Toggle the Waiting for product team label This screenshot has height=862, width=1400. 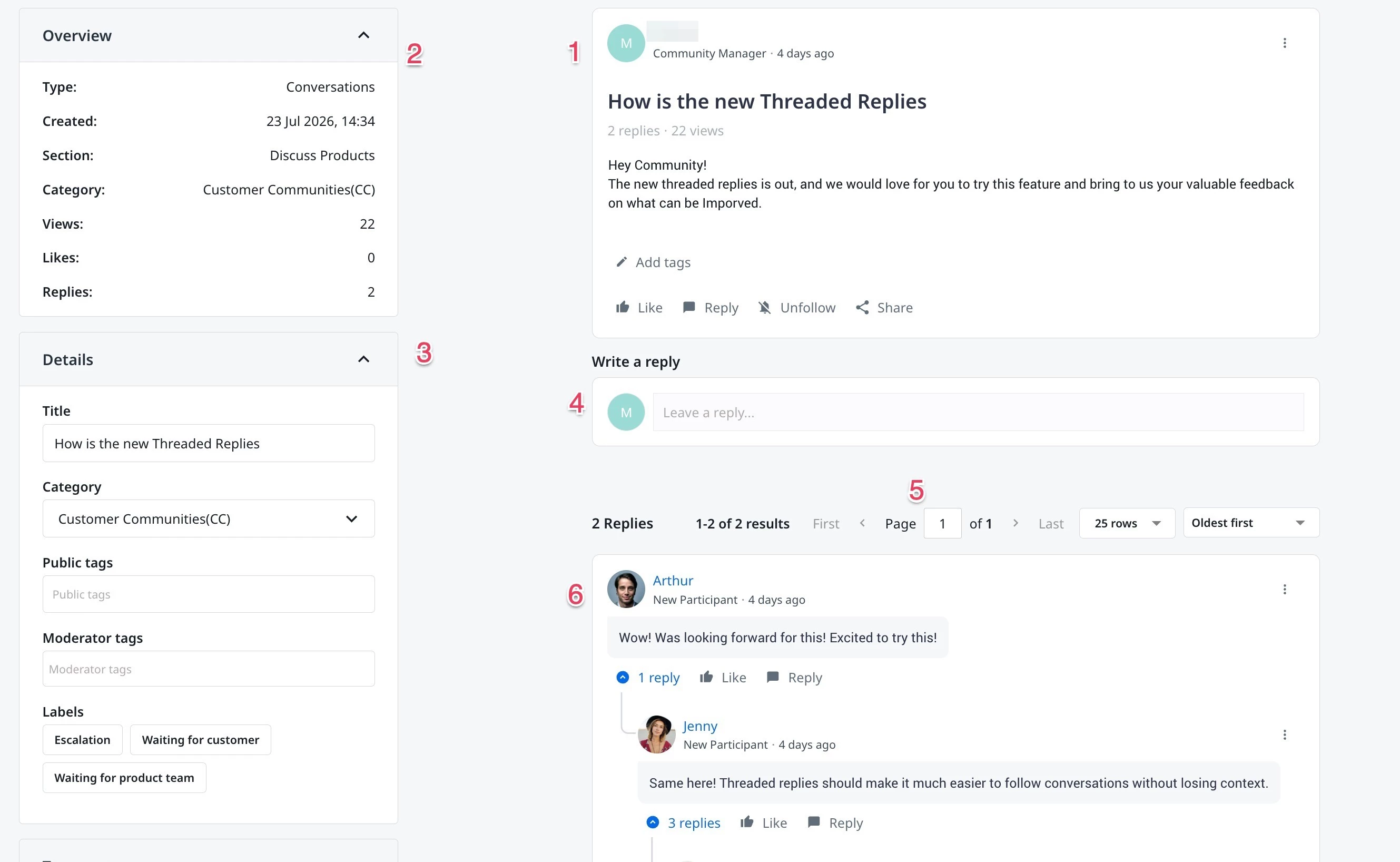pos(124,778)
